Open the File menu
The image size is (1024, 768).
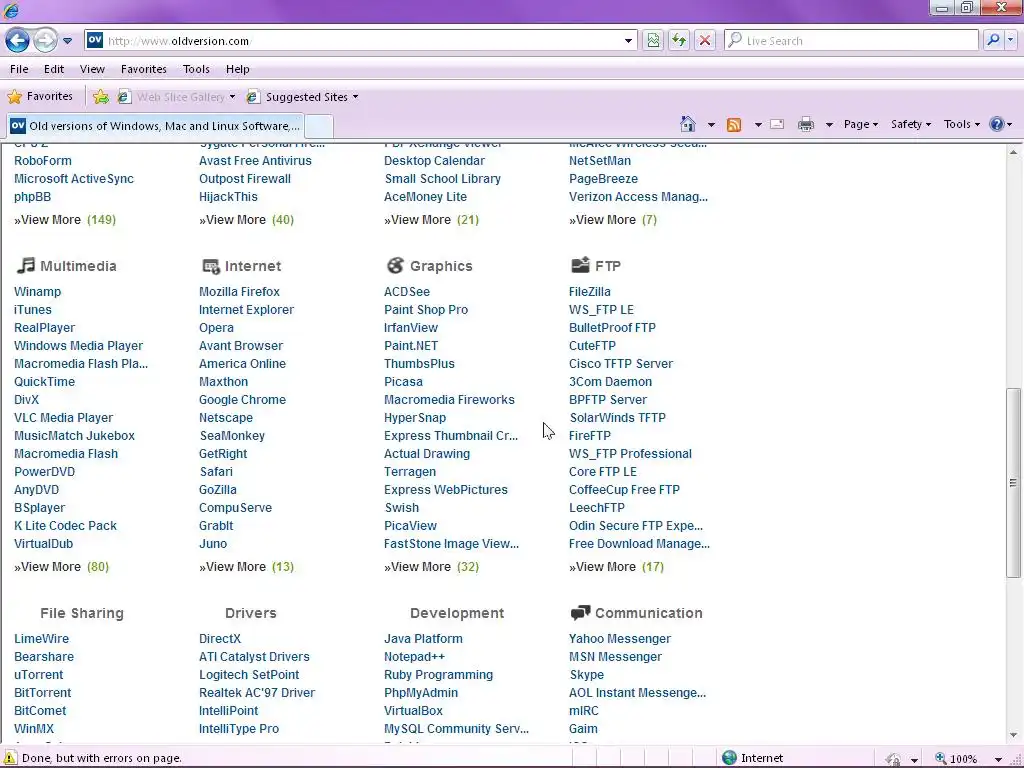click(19, 69)
